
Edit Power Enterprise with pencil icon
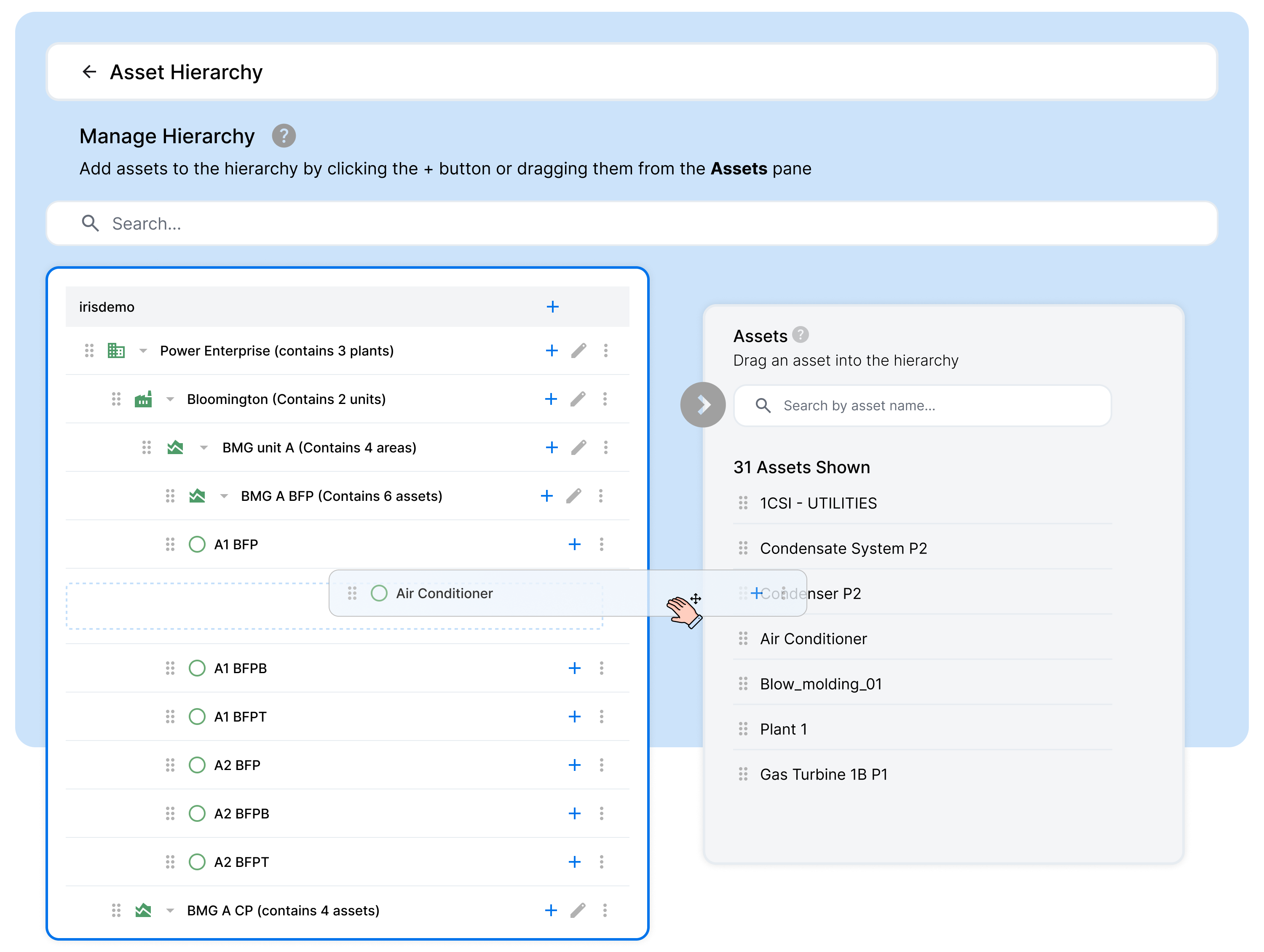coord(578,350)
